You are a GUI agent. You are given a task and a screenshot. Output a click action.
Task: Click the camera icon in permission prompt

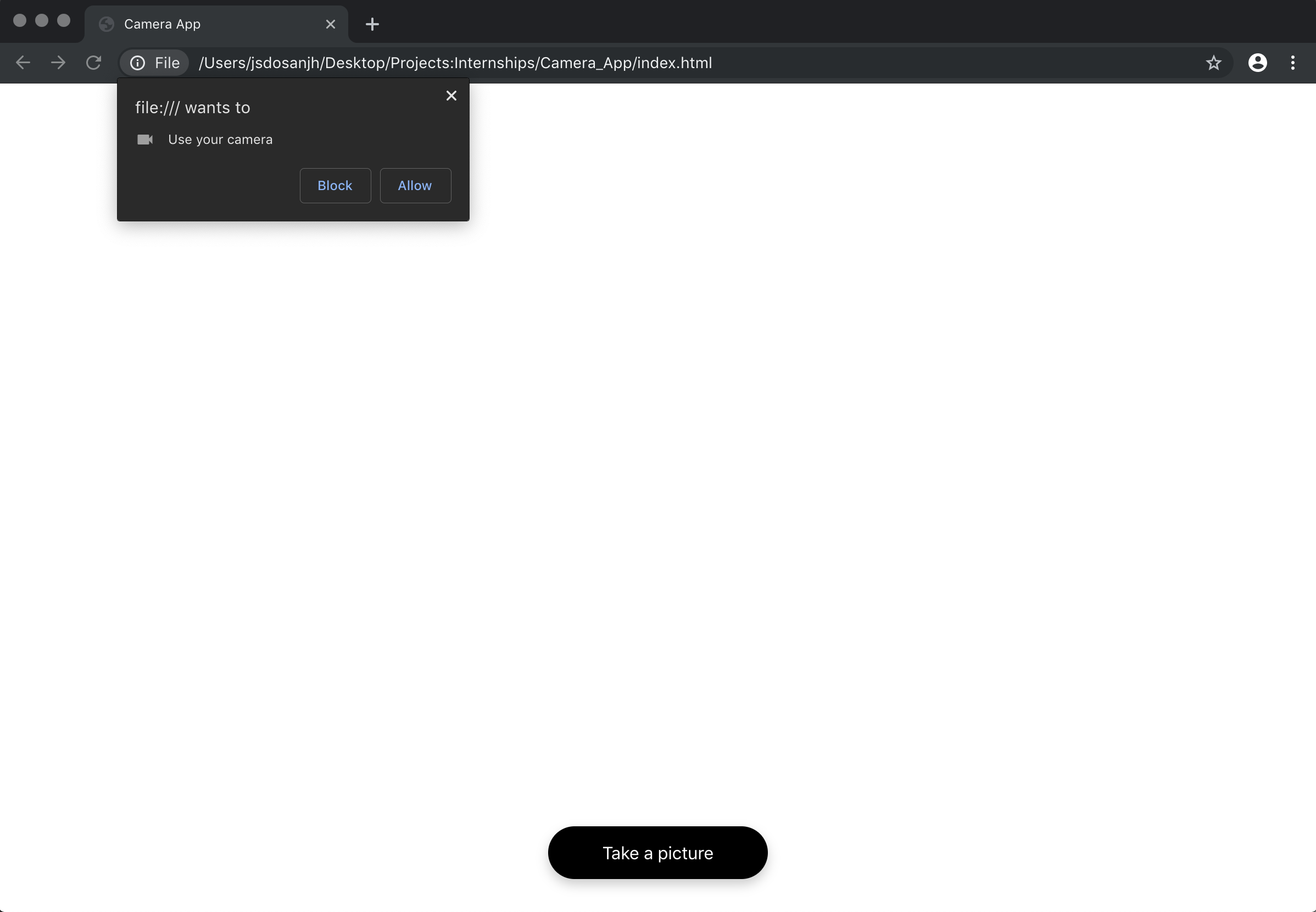pyautogui.click(x=145, y=140)
